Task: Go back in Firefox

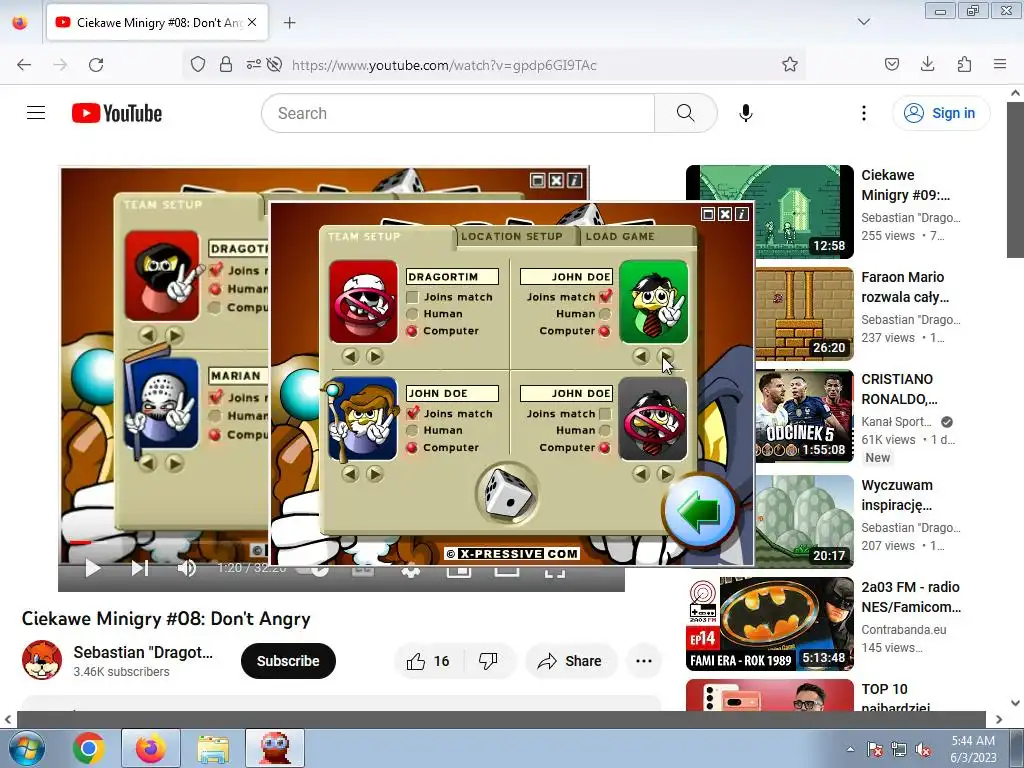Action: pos(24,65)
